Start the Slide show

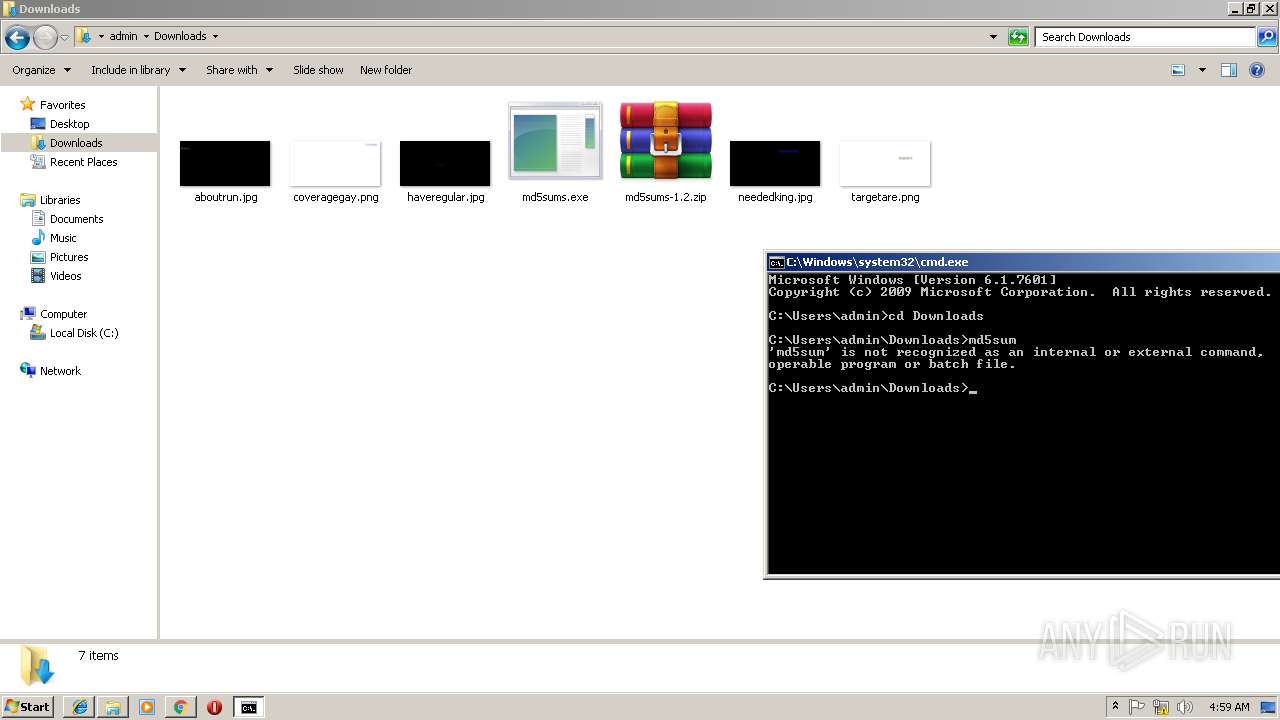point(318,70)
